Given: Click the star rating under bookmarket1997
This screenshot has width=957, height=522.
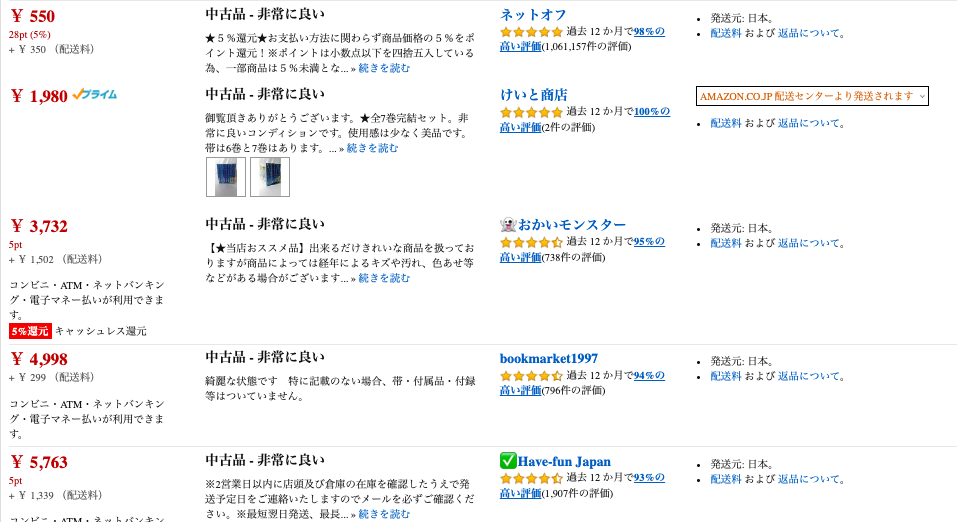Looking at the screenshot, I should click(531, 375).
